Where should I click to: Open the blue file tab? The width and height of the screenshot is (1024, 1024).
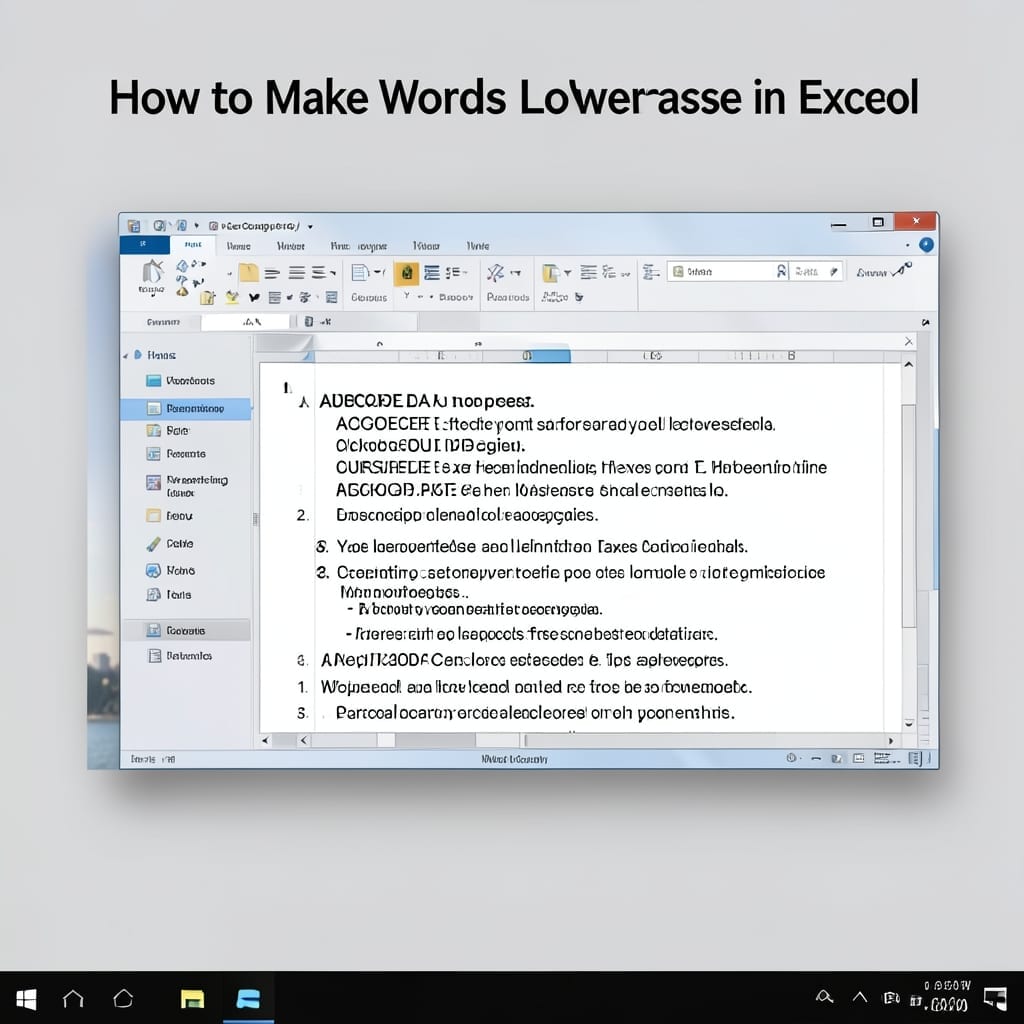click(144, 244)
